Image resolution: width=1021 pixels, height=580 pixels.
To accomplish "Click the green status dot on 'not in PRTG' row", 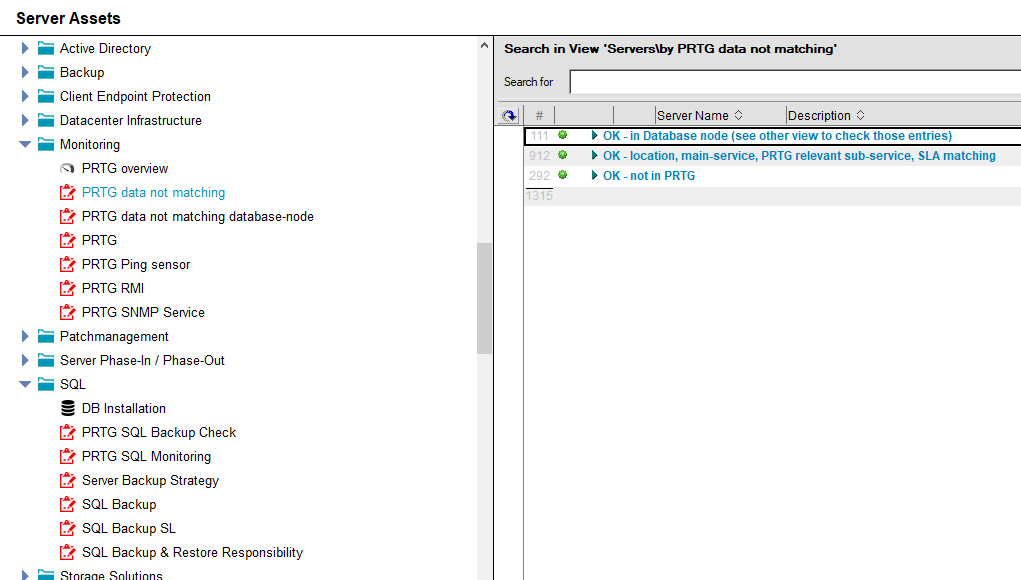I will pos(562,175).
